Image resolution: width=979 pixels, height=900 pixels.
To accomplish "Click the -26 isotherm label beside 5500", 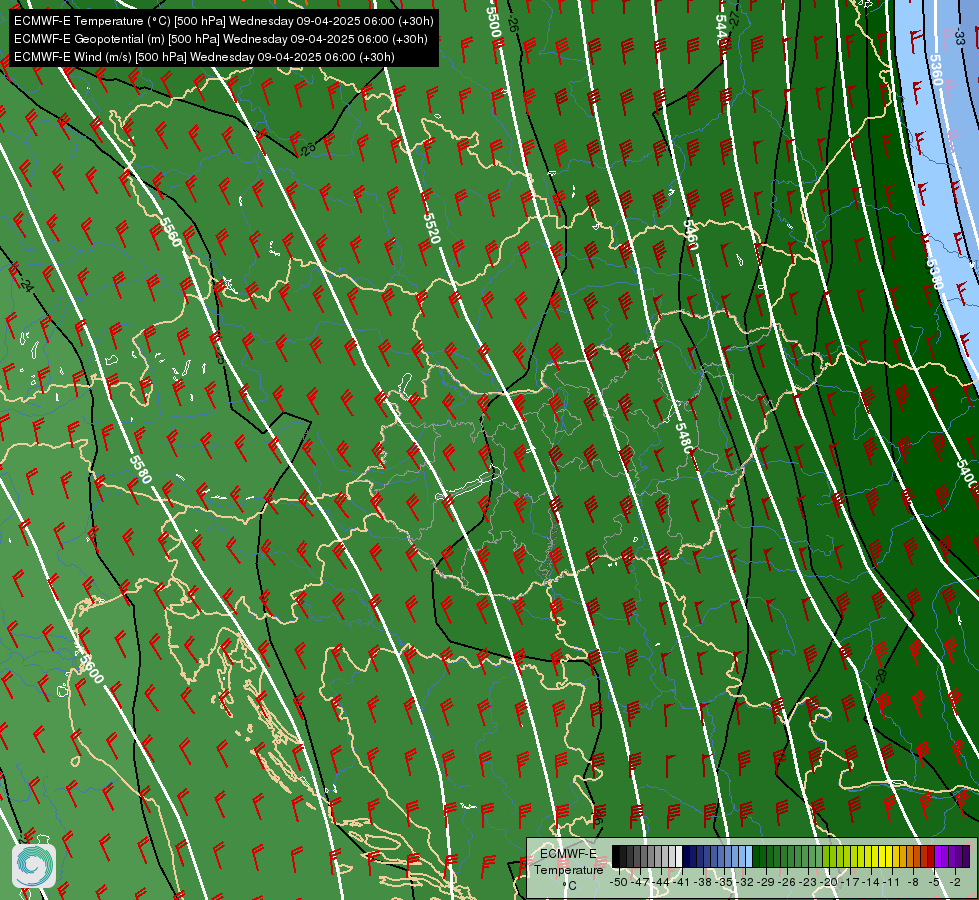I will [x=513, y=25].
